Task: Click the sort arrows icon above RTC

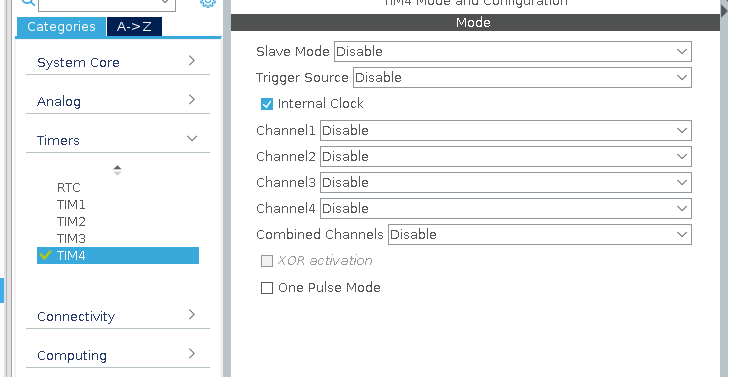Action: tap(117, 170)
